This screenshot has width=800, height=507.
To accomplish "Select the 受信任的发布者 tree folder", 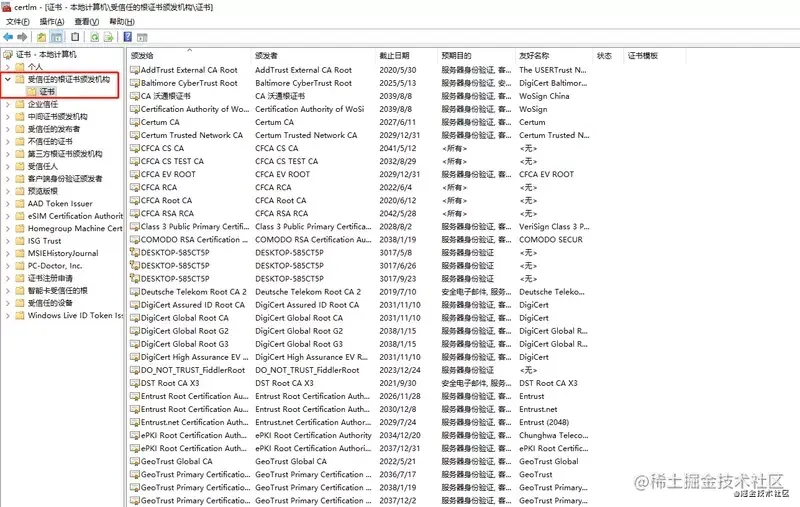I will pos(54,129).
